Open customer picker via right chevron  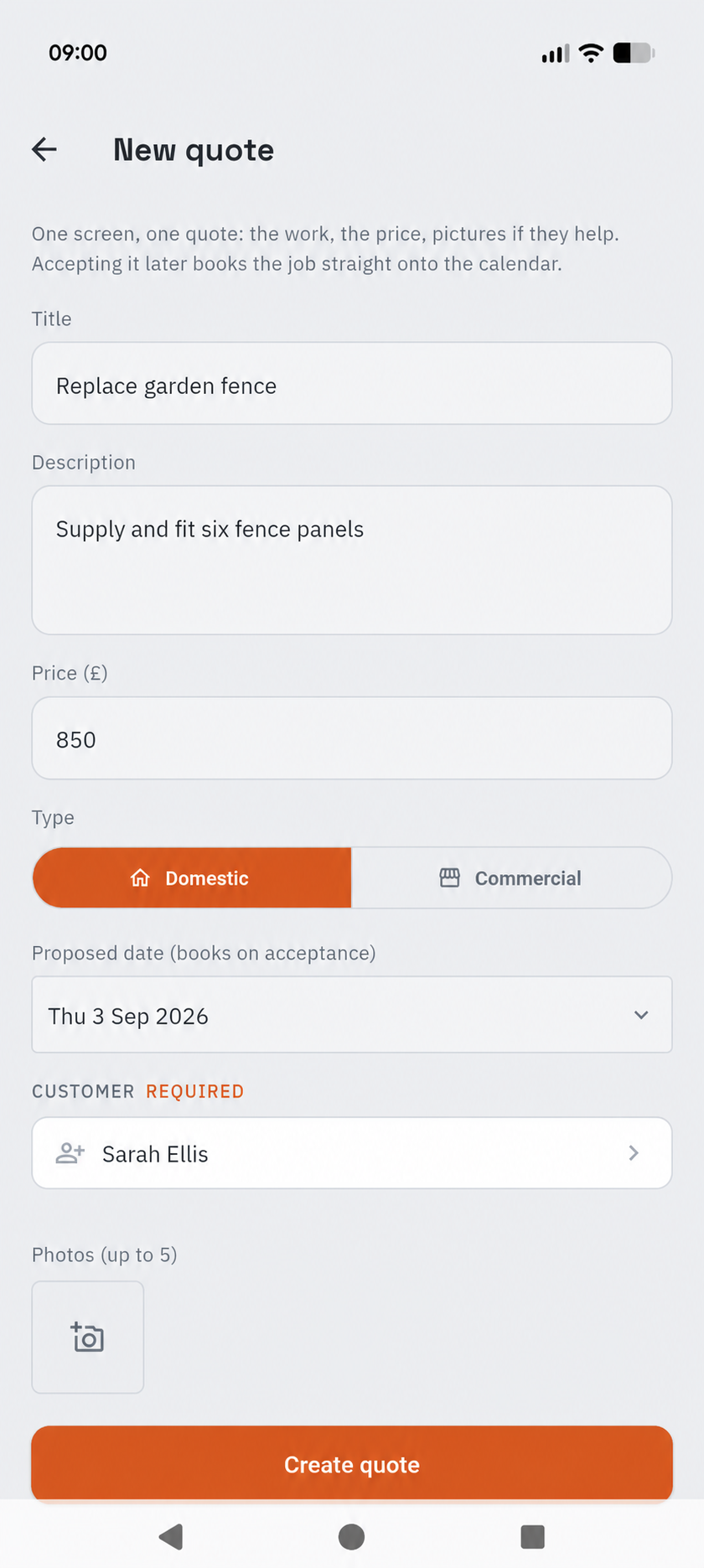(634, 1153)
